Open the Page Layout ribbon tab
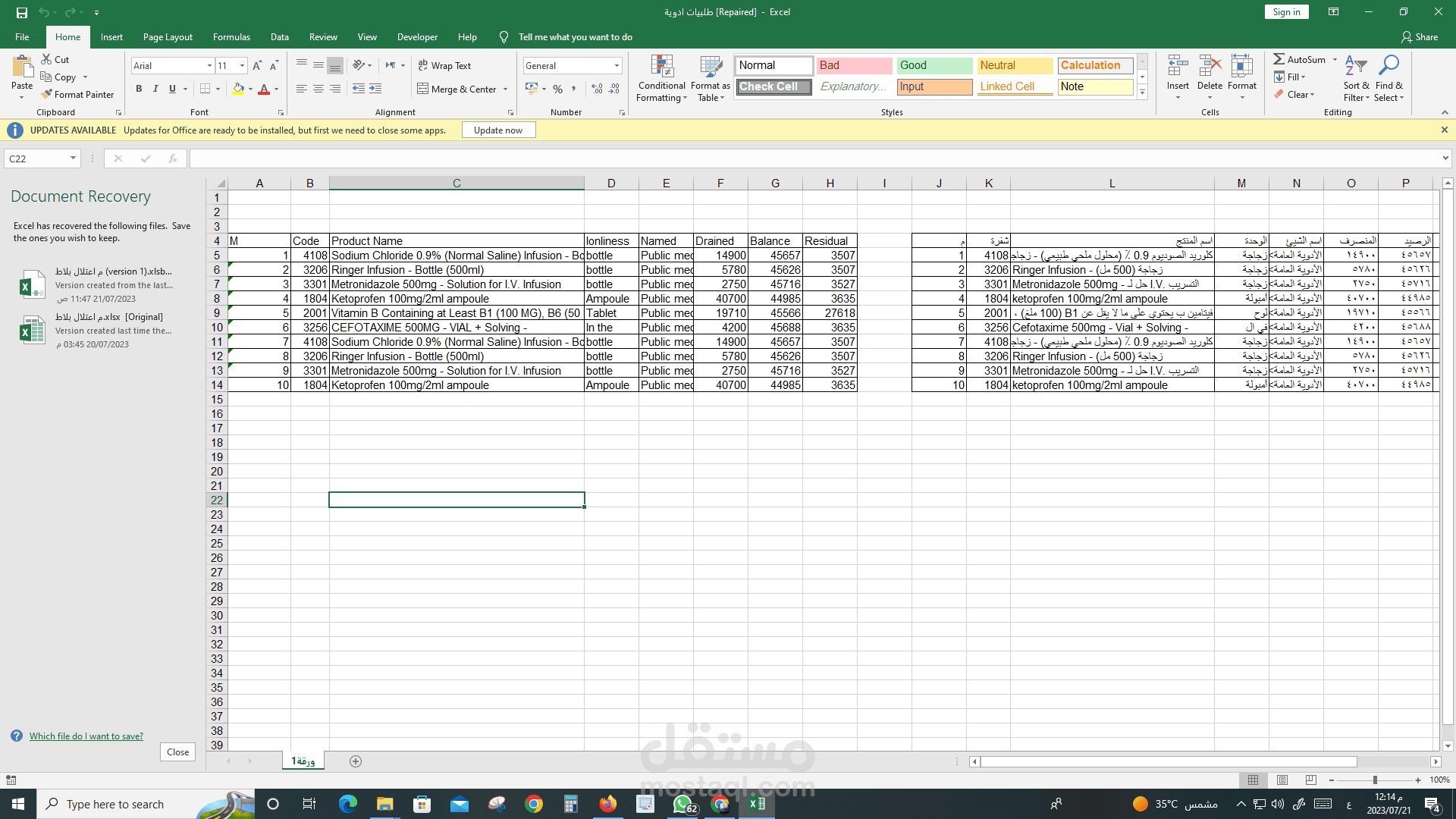This screenshot has height=819, width=1456. (168, 37)
